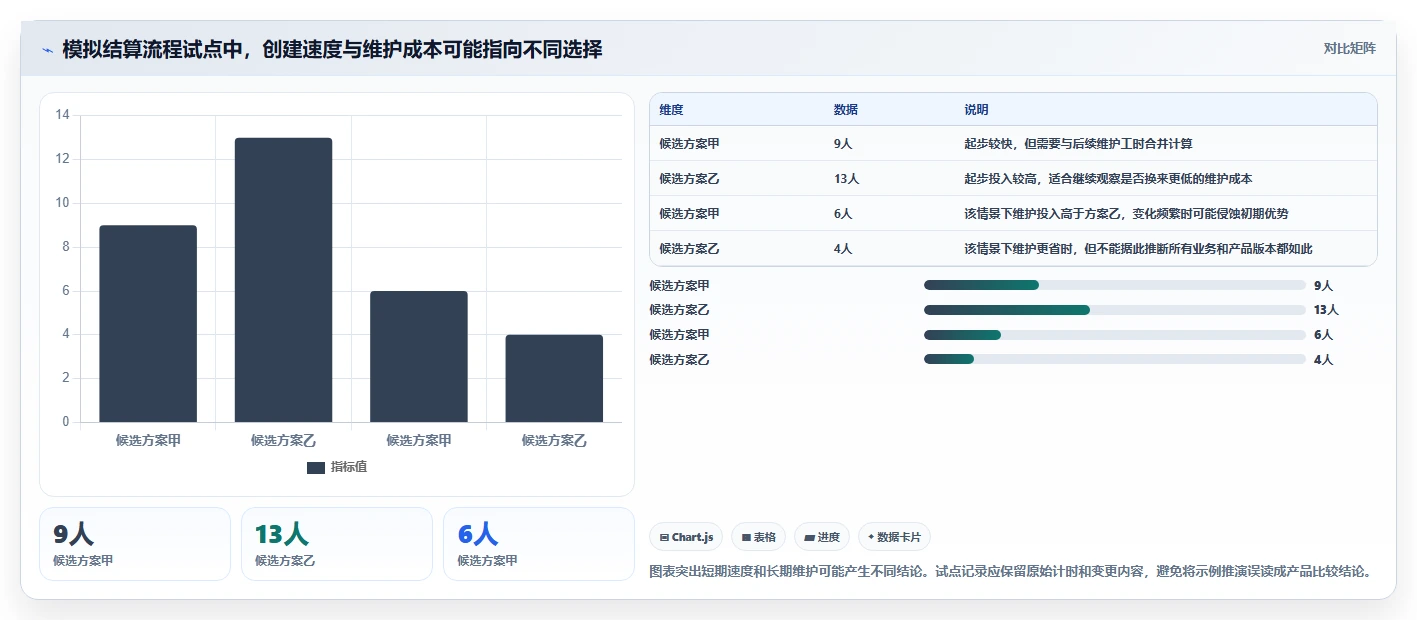Select the 表格 tag pill
This screenshot has height=620, width=1417.
click(759, 537)
